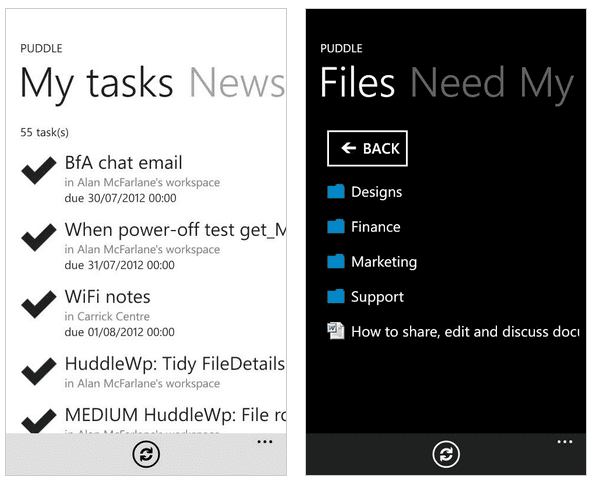Click the PUDDLE title on the light screen
Image resolution: width=594 pixels, height=481 pixels.
pyautogui.click(x=41, y=48)
